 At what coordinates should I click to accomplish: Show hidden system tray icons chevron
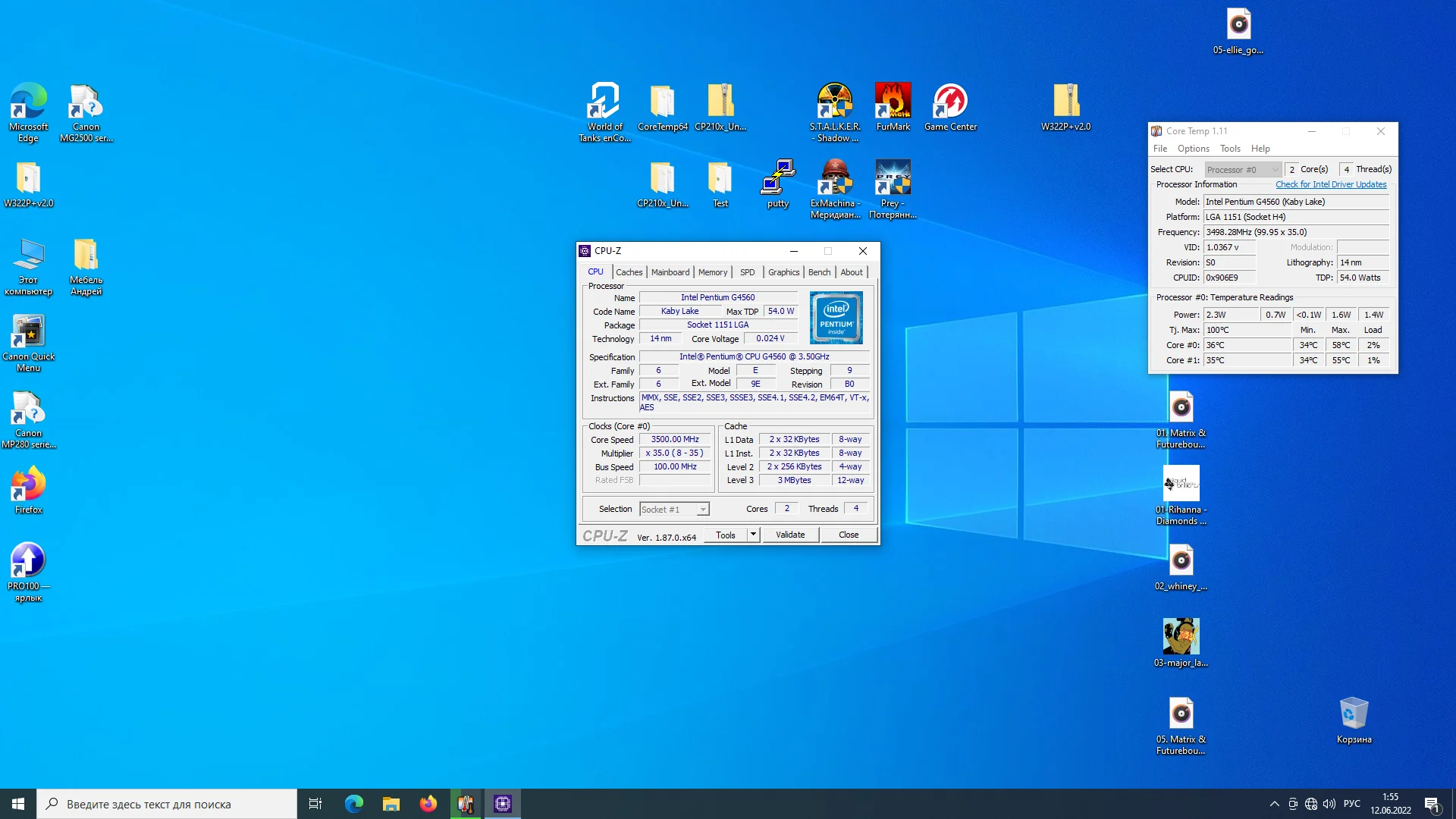tap(1274, 804)
